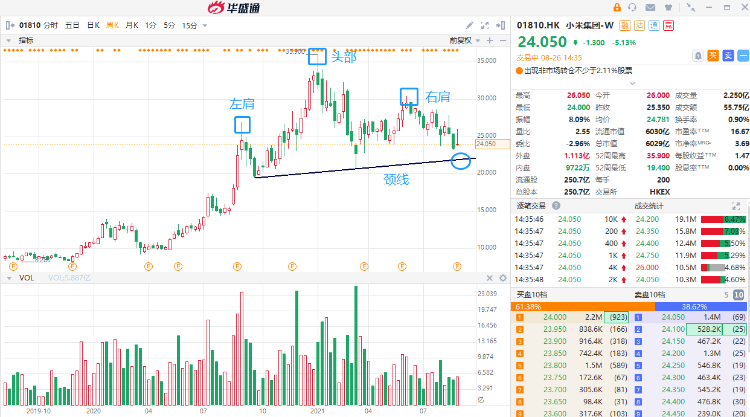This screenshot has height=417, width=750.
Task: Click the red 窝 badge
Action: (x=669, y=25)
